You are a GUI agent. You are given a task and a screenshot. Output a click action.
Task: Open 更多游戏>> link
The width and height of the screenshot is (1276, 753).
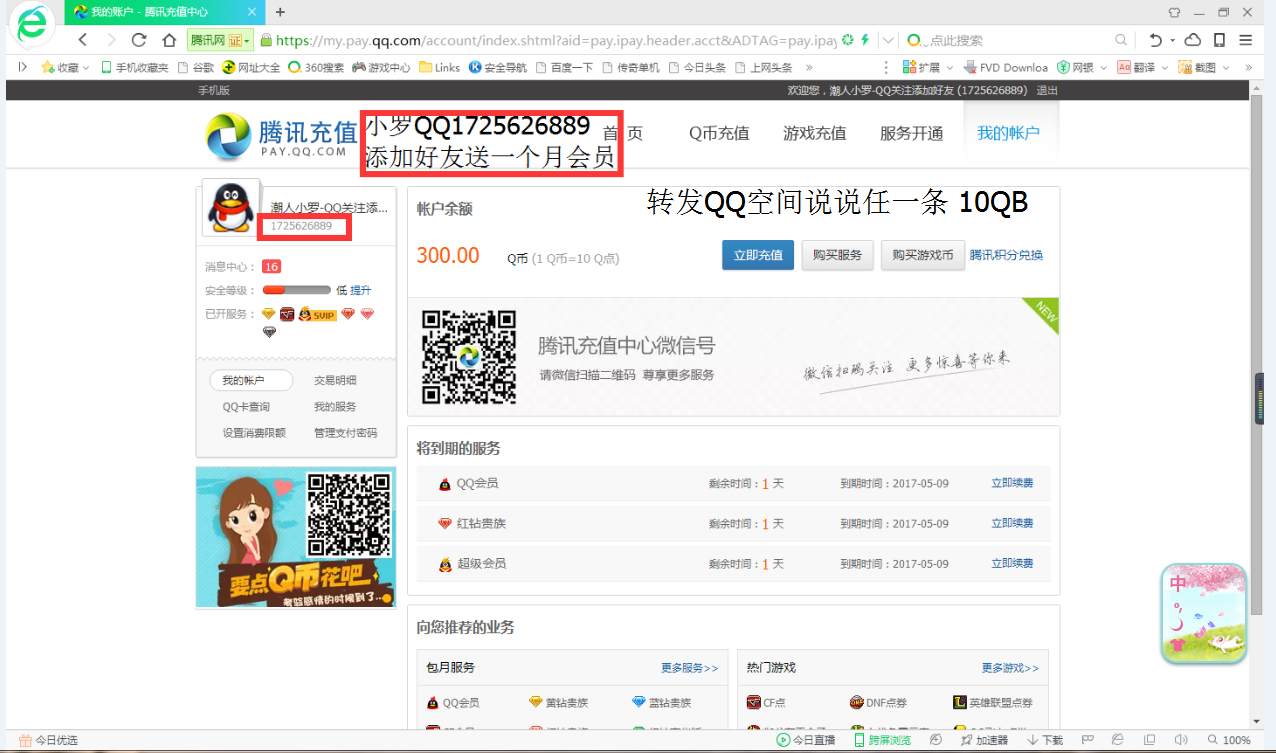tap(1010, 668)
